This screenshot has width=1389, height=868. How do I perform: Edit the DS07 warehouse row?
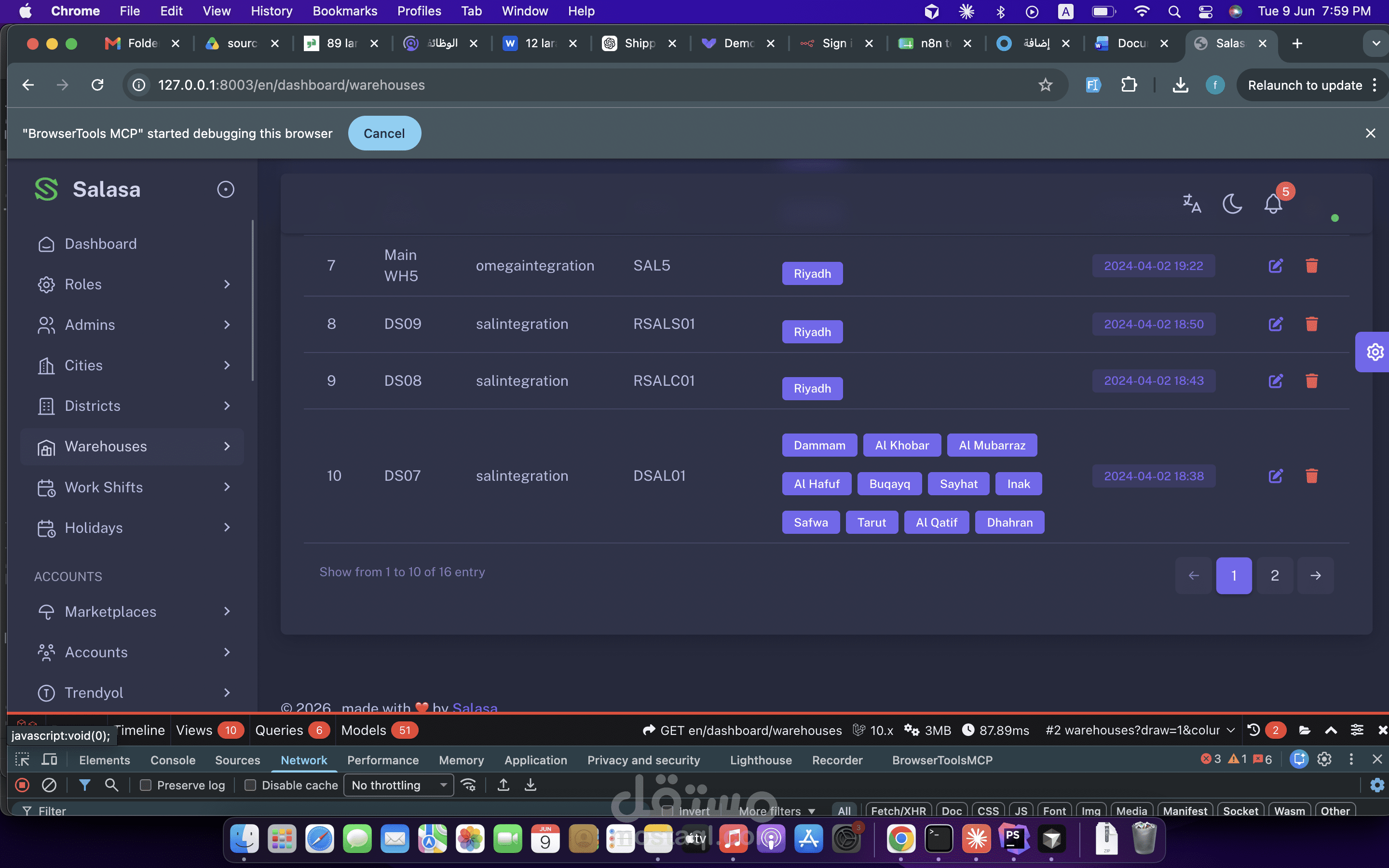(1275, 476)
